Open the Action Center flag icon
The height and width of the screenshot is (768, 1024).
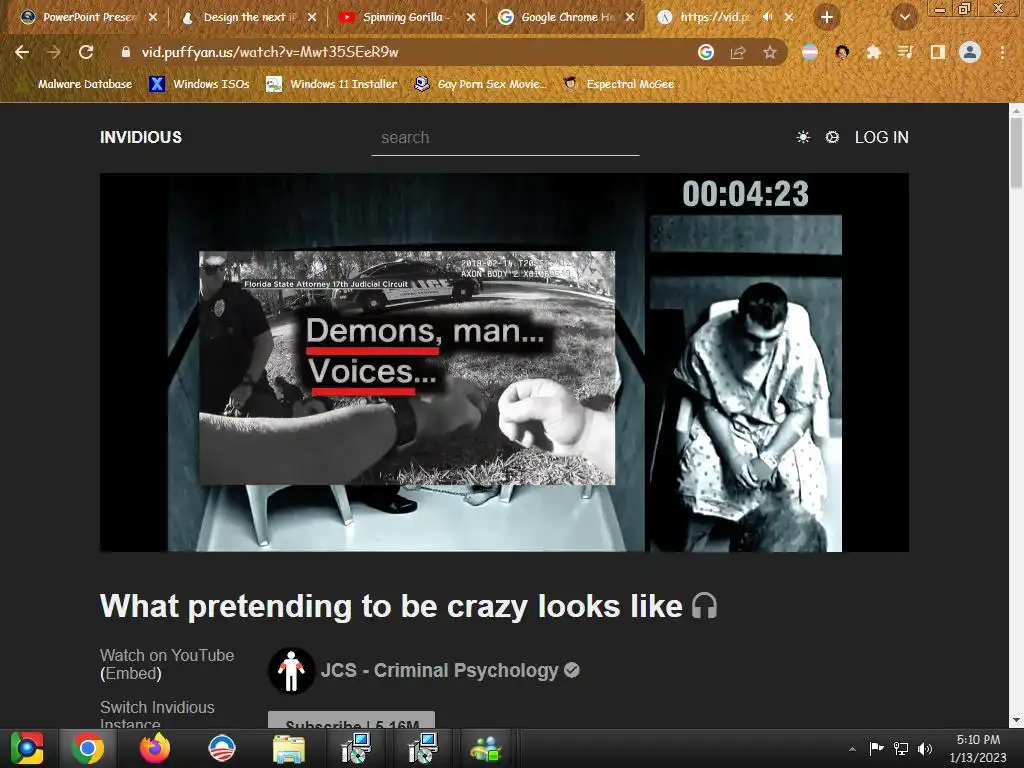[x=876, y=748]
